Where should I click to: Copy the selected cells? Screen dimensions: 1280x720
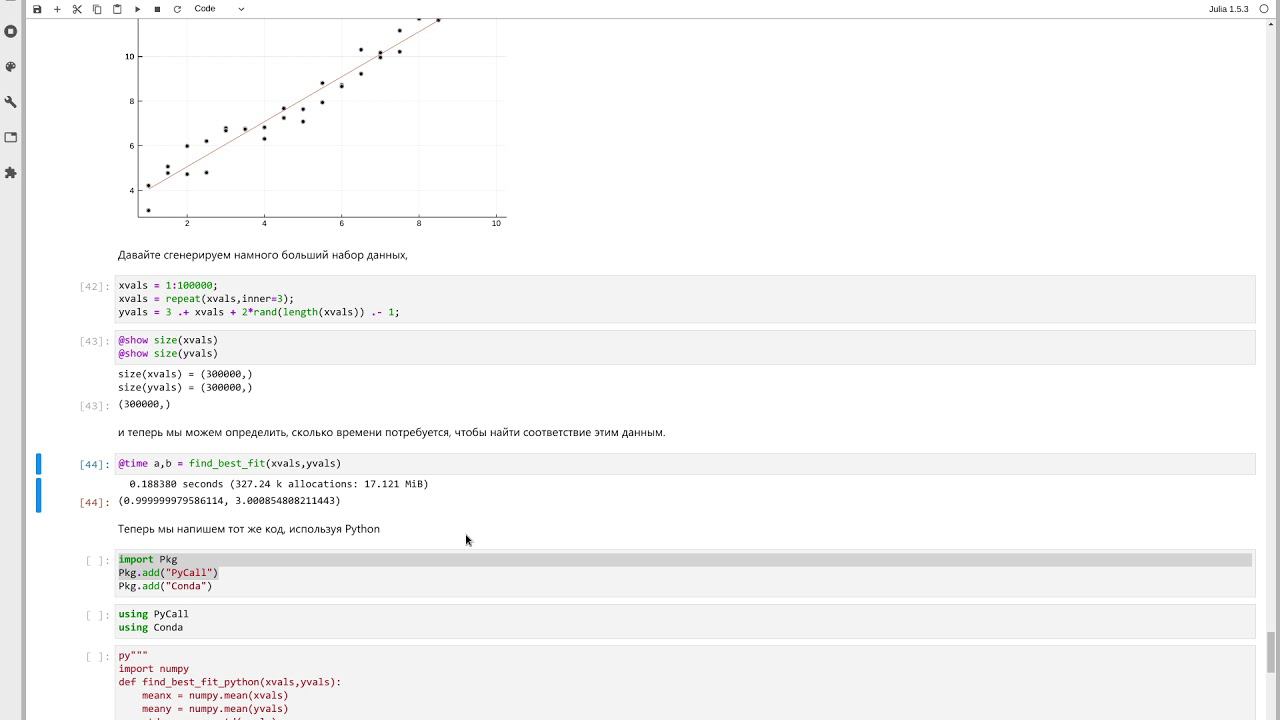click(x=97, y=9)
